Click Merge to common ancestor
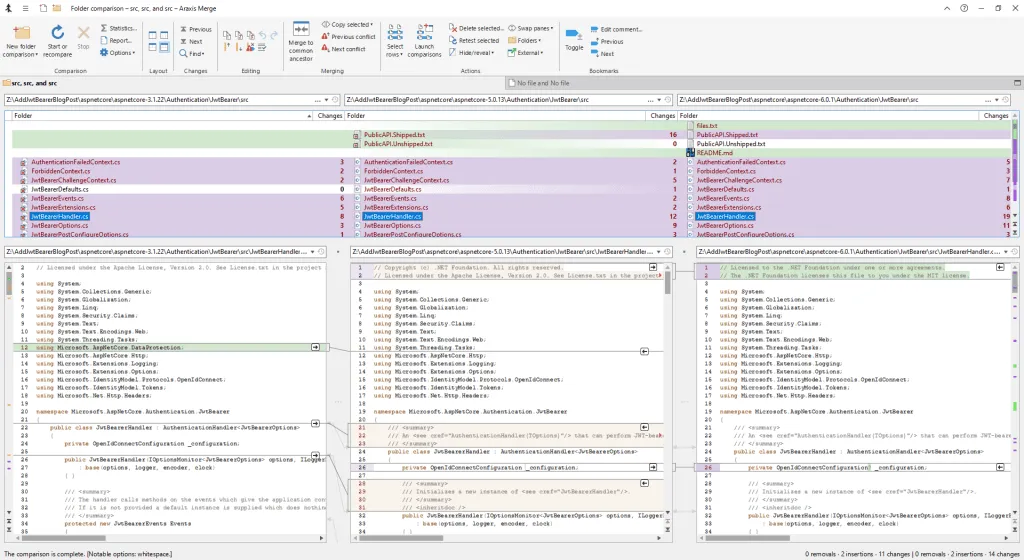1024x560 pixels. pyautogui.click(x=301, y=42)
